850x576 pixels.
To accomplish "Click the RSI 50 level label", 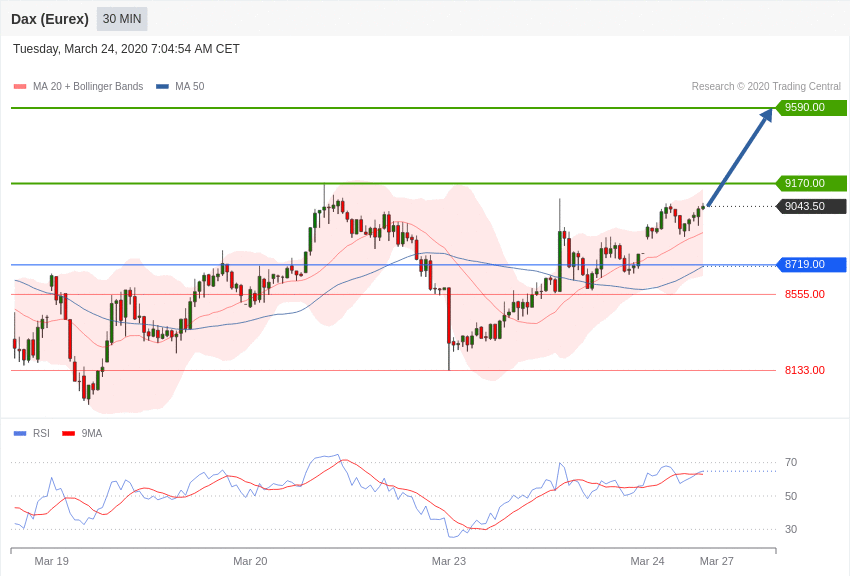I will [x=791, y=496].
